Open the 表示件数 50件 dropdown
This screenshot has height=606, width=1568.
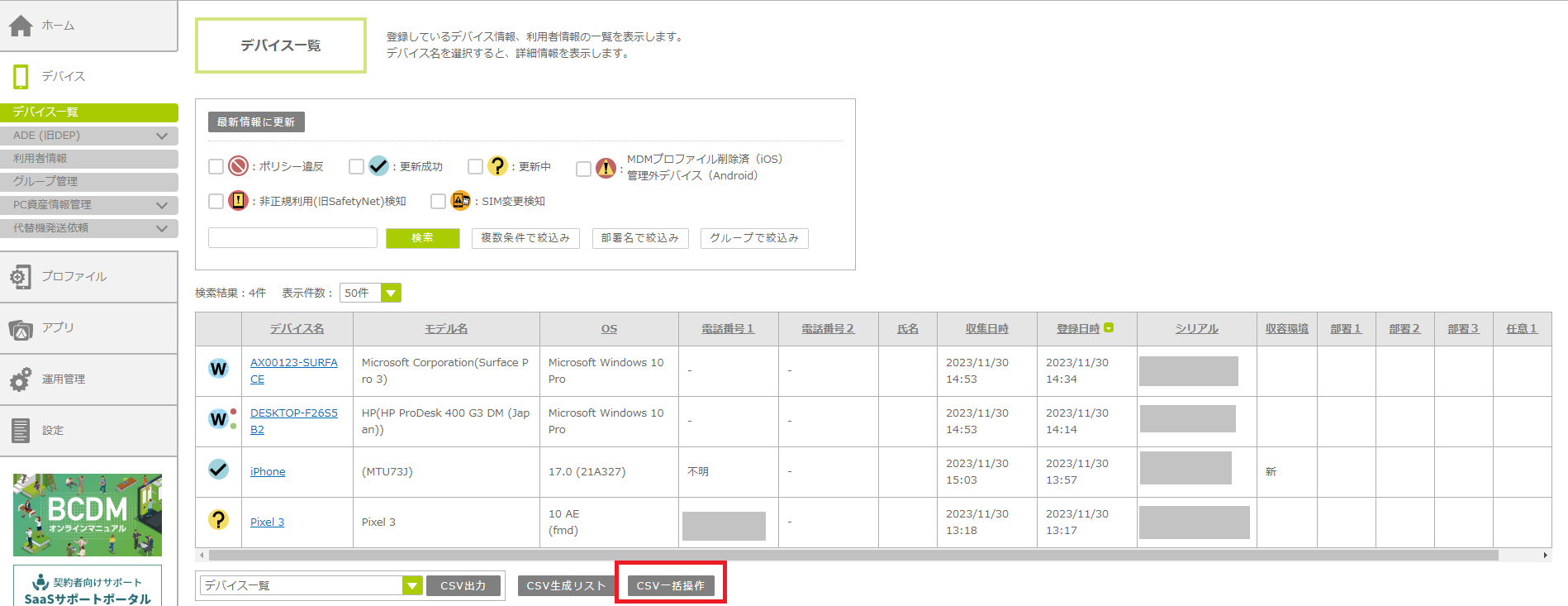click(x=391, y=293)
